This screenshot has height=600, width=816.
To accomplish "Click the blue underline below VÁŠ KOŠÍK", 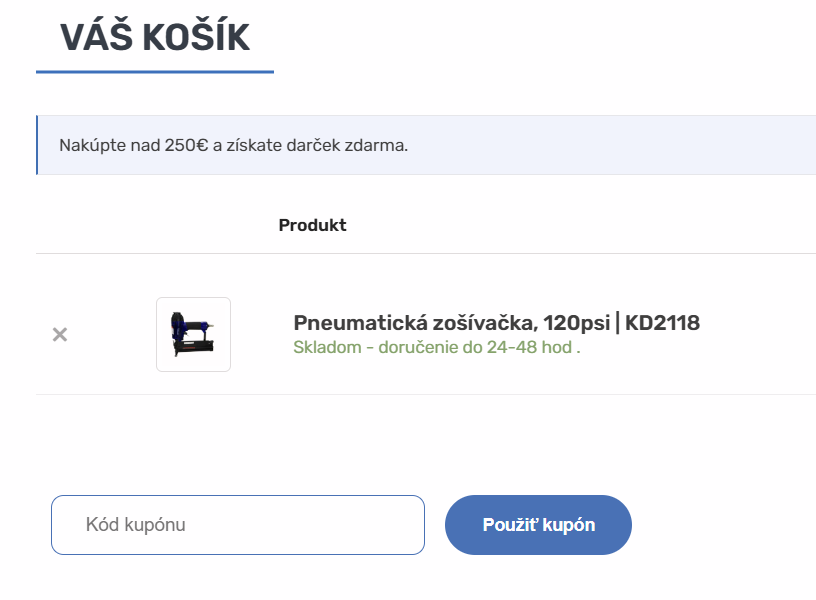I will pos(156,70).
